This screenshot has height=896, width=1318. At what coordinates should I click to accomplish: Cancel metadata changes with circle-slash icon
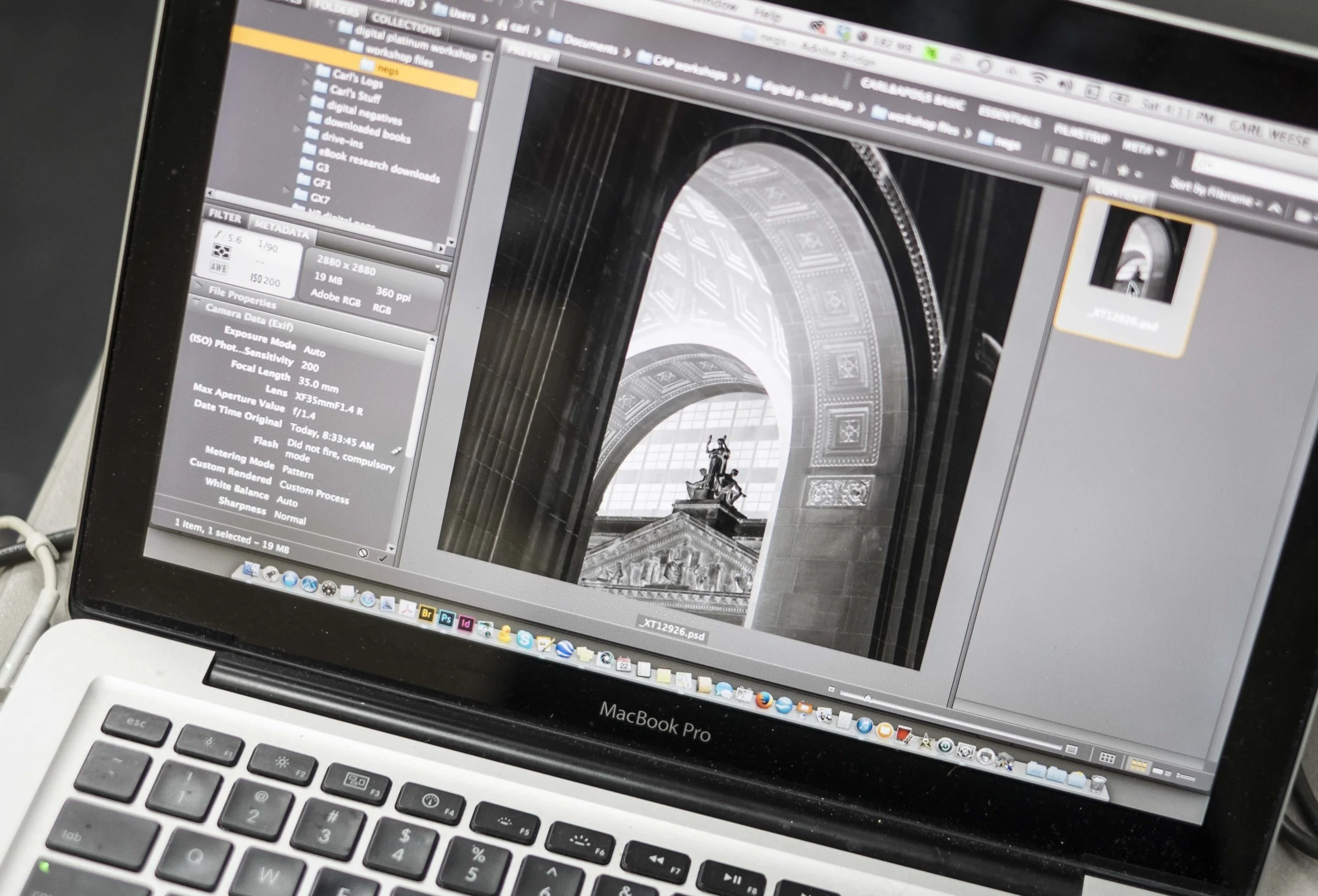pyautogui.click(x=363, y=552)
